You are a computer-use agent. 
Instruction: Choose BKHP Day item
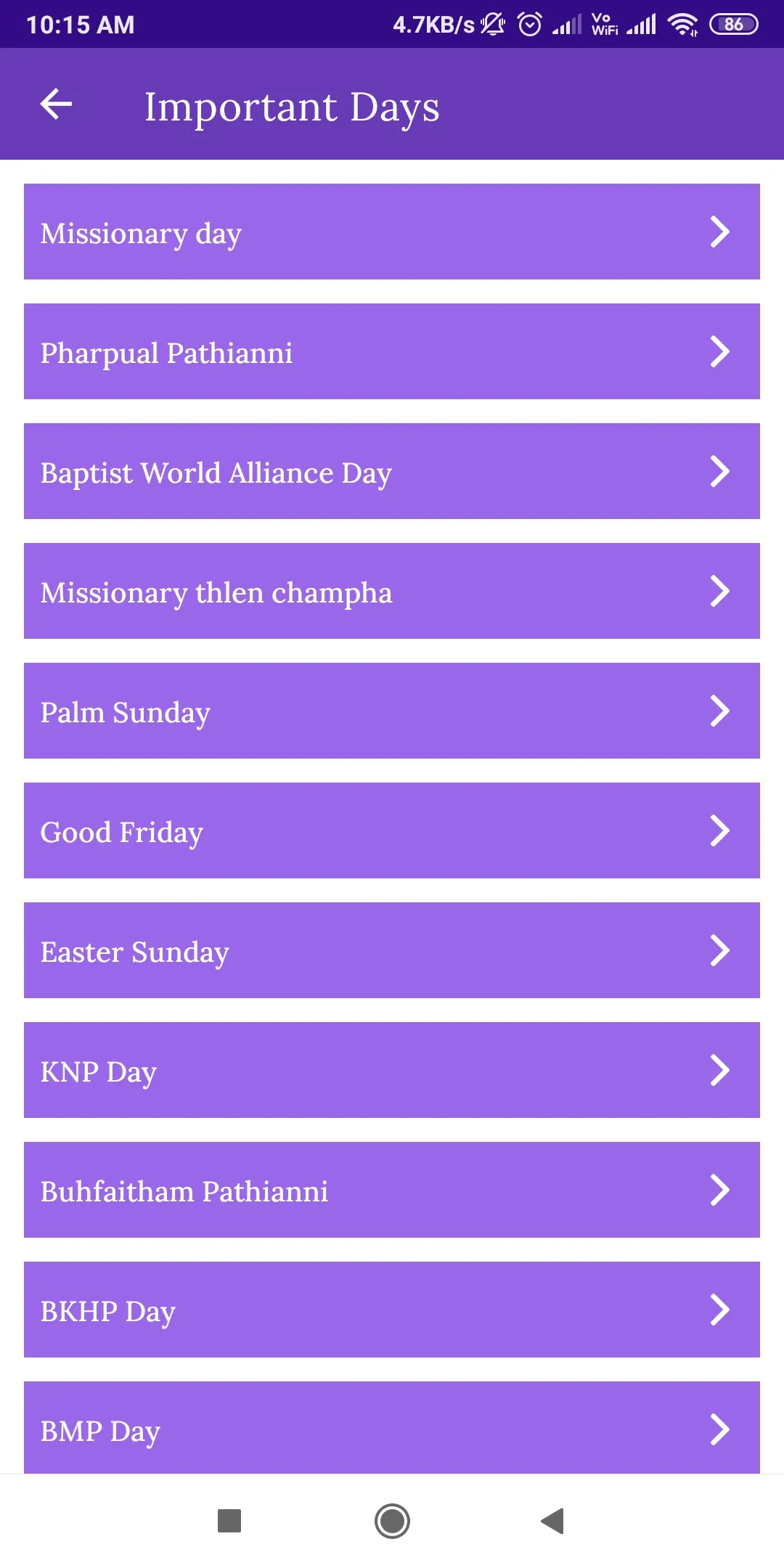pyautogui.click(x=392, y=1310)
